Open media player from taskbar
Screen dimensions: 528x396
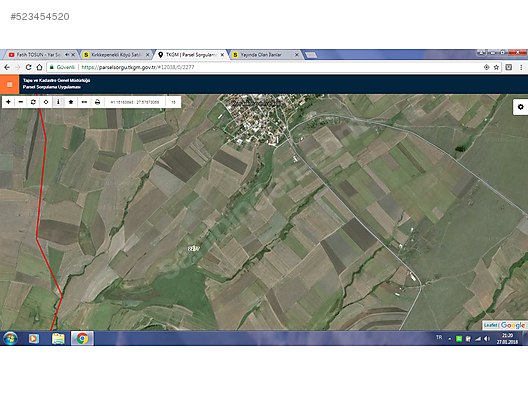[x=33, y=338]
